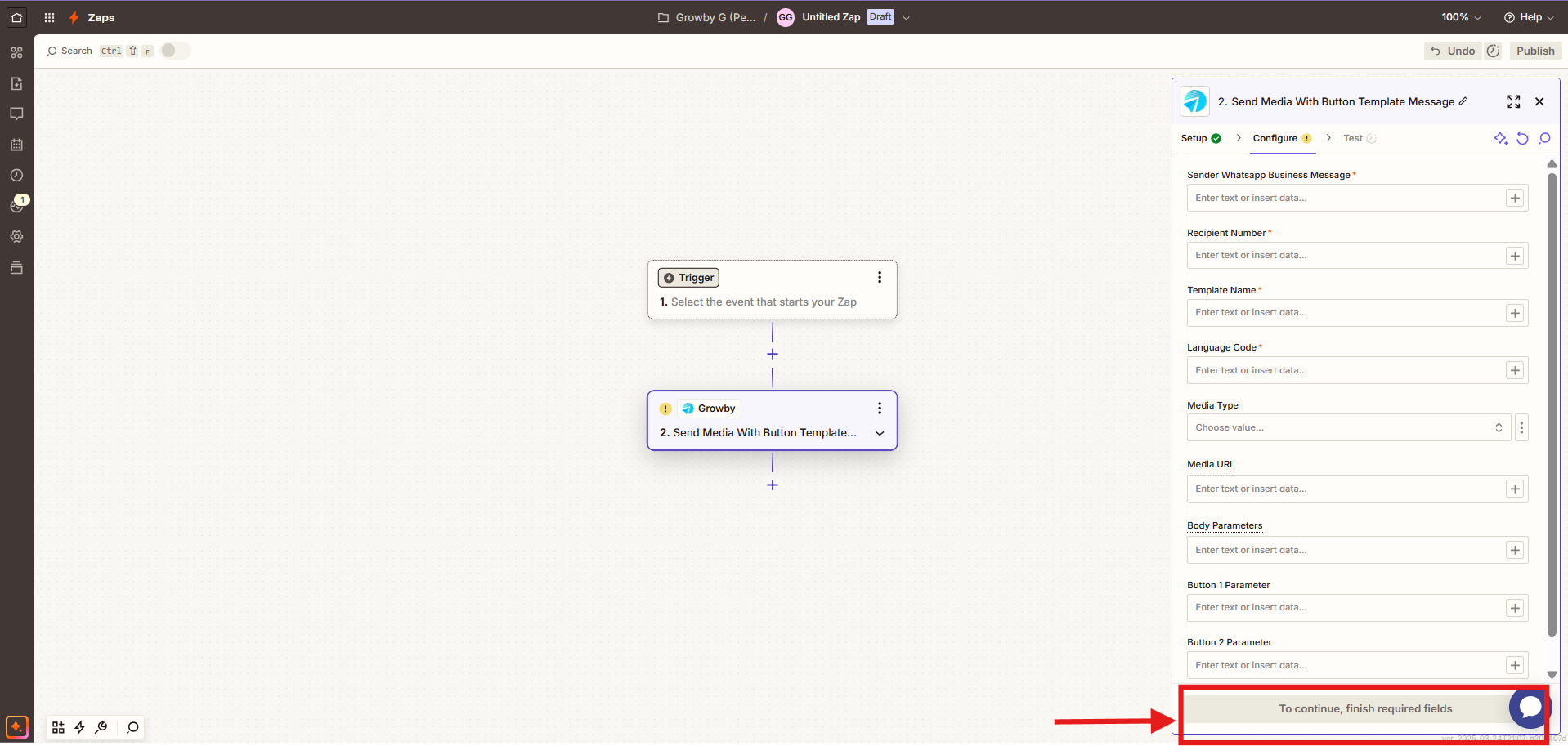Screen dimensions: 1568x746
Task: Switch to the Configure tab
Action: 1282,138
